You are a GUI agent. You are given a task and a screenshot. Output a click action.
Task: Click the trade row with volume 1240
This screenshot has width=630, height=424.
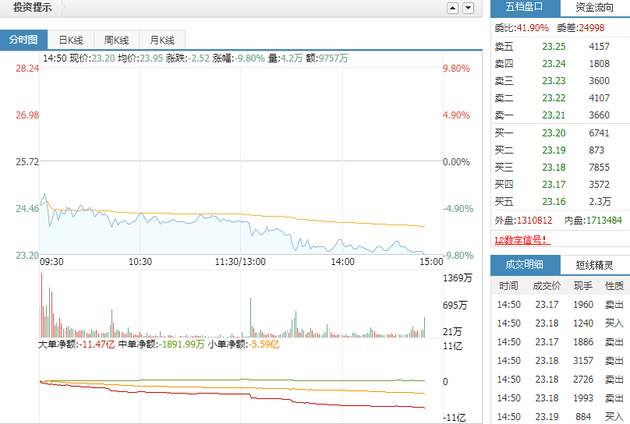[x=560, y=324]
